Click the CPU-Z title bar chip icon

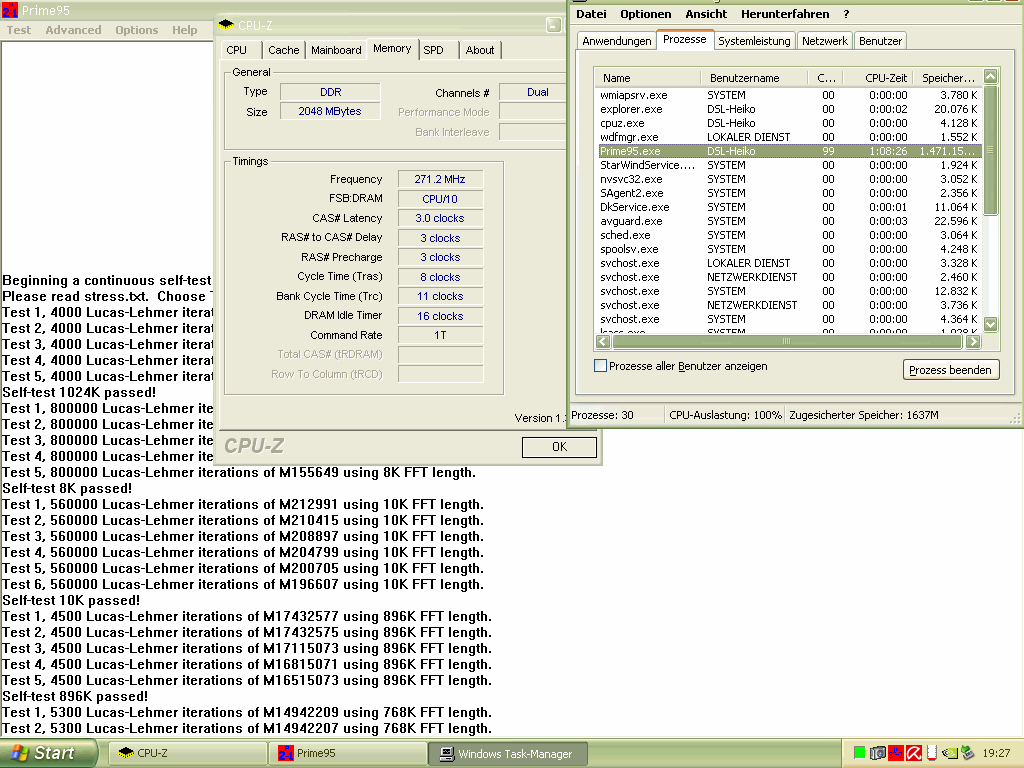pos(227,25)
